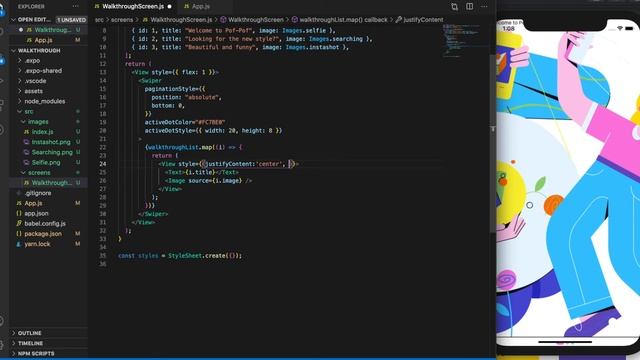Click 'justifyContent' in line 24 code

click(229, 164)
